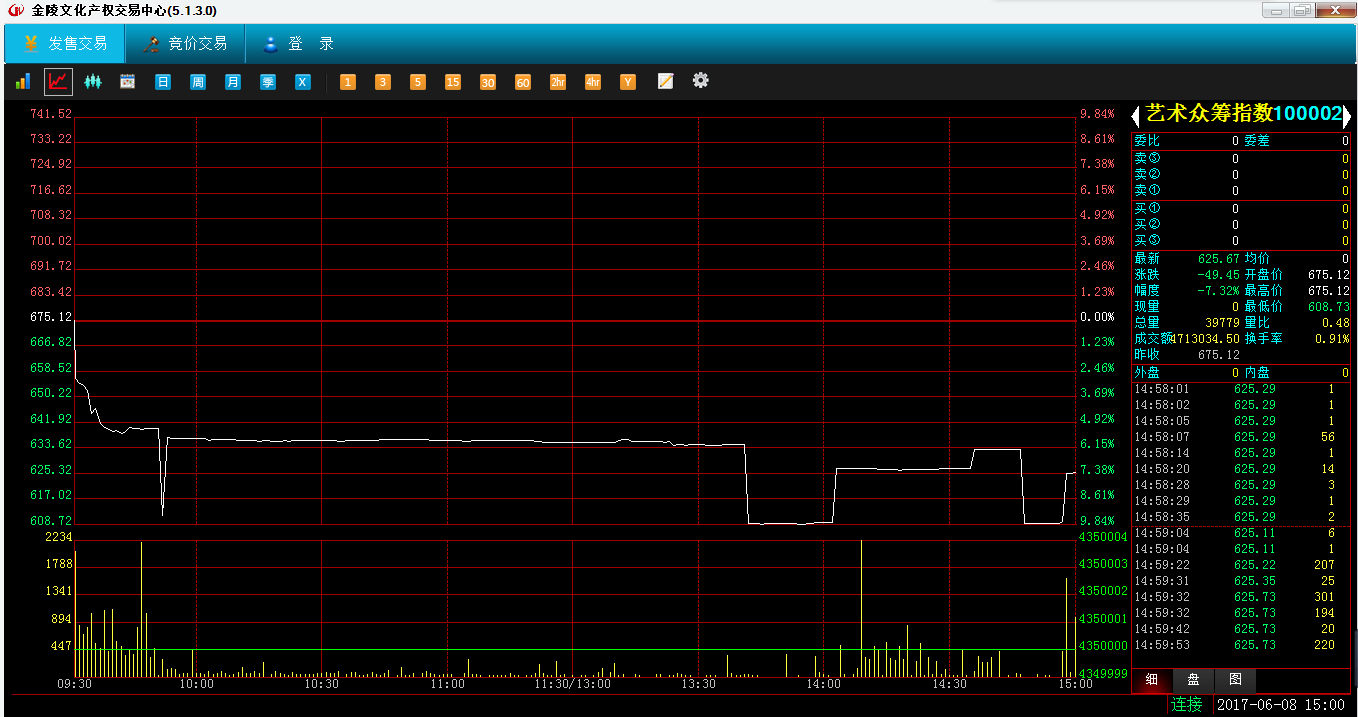Click the lowest price 608.73 value
Viewport: 1358px width, 717px height.
pos(1329,306)
